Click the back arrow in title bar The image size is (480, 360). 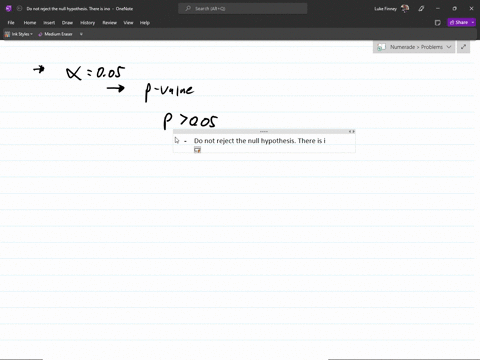coord(19,9)
